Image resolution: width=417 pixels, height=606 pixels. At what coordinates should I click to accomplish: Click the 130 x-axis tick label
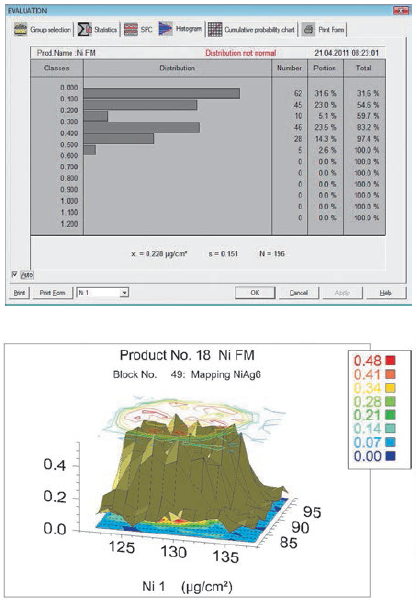click(174, 552)
